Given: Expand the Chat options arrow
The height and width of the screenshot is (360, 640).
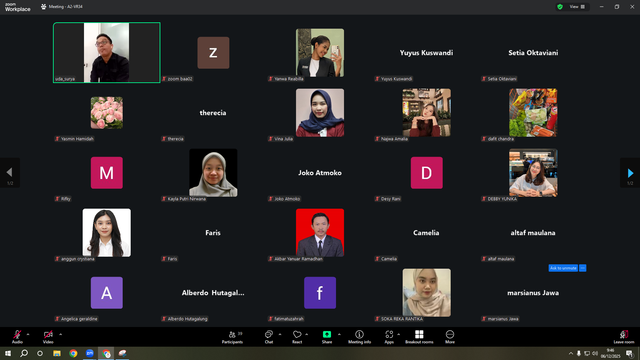Looking at the screenshot, I should click(280, 334).
